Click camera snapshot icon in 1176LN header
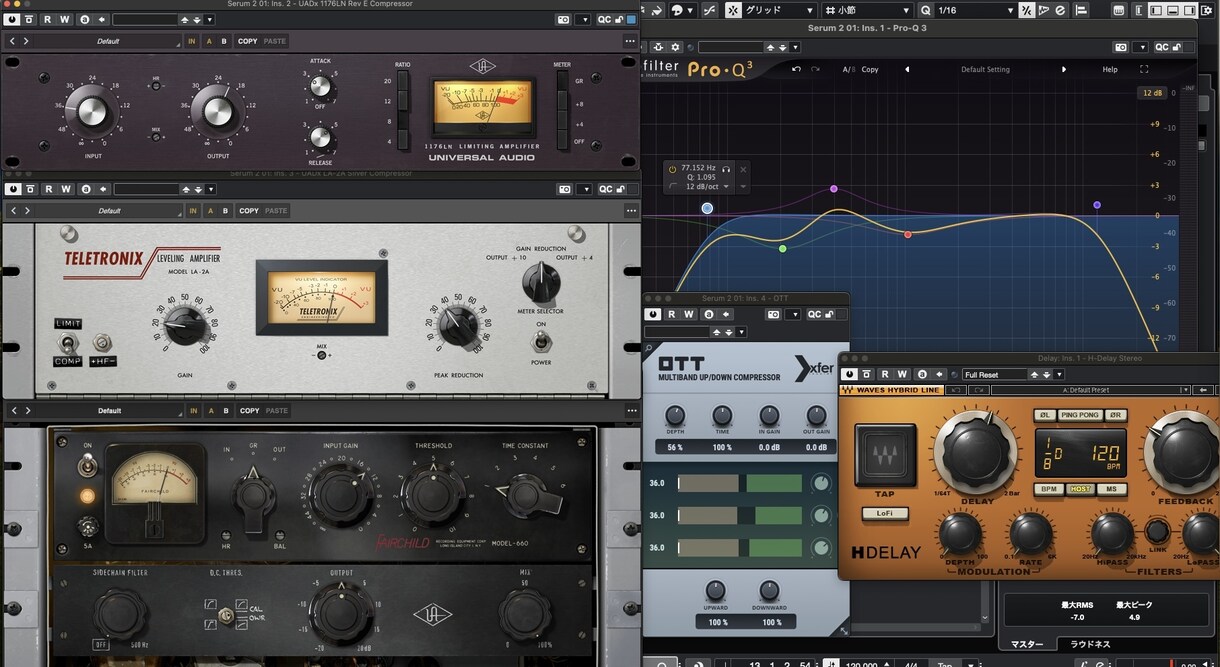This screenshot has height=667, width=1220. (563, 19)
